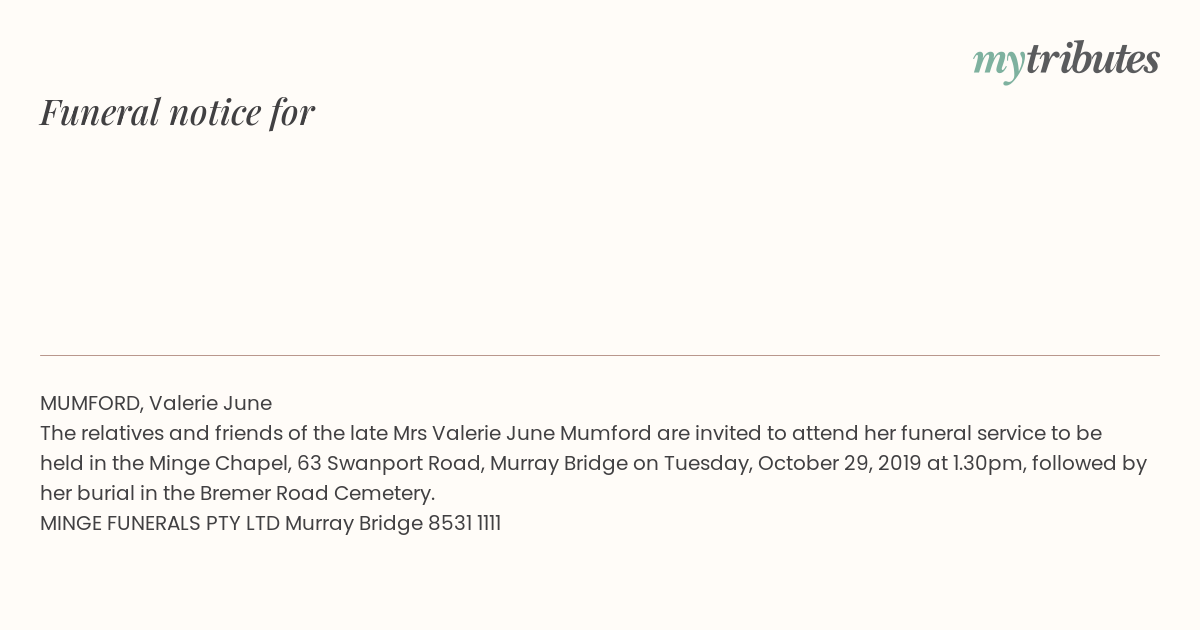Click the dark "tributes" part of logo
This screenshot has width=1200, height=630.
click(x=1092, y=59)
